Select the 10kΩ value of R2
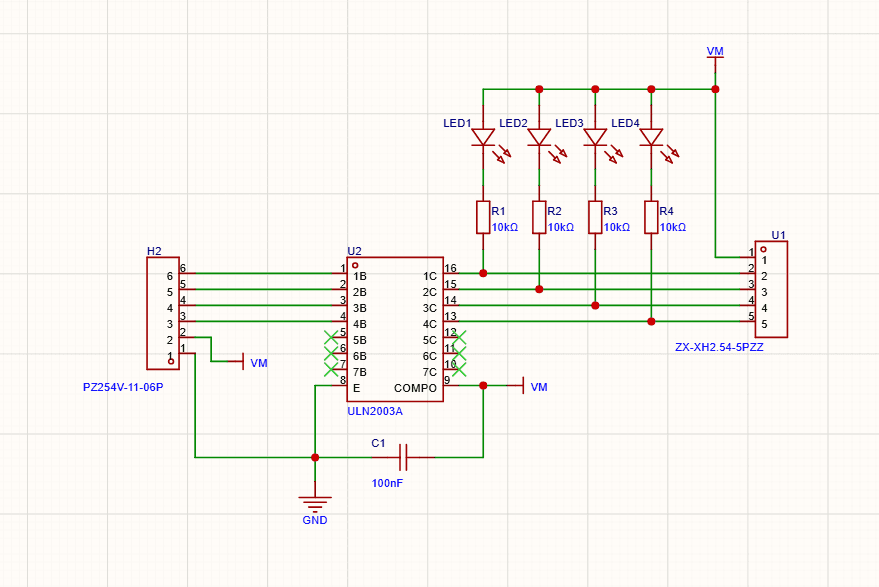 coord(561,227)
